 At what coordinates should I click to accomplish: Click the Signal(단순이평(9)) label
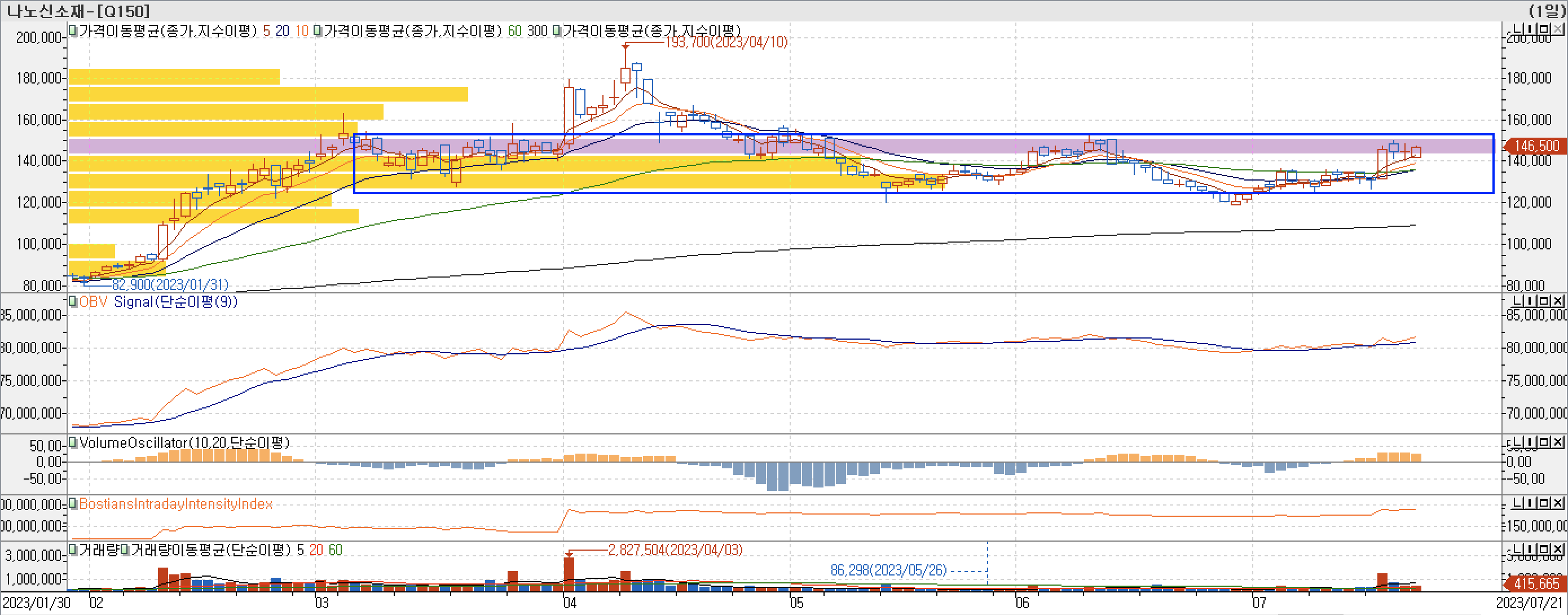pos(175,301)
